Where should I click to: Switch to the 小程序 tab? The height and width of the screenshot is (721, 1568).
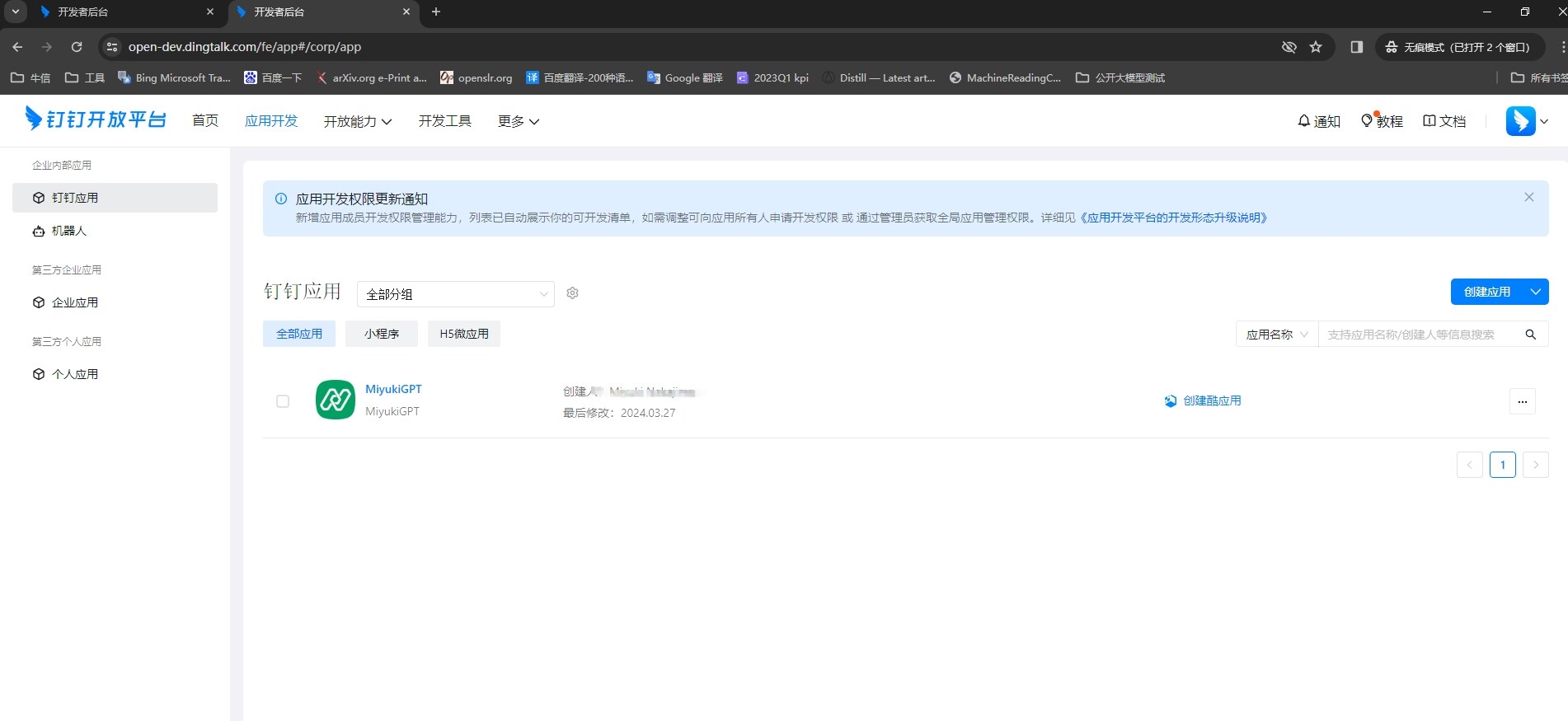(x=382, y=334)
